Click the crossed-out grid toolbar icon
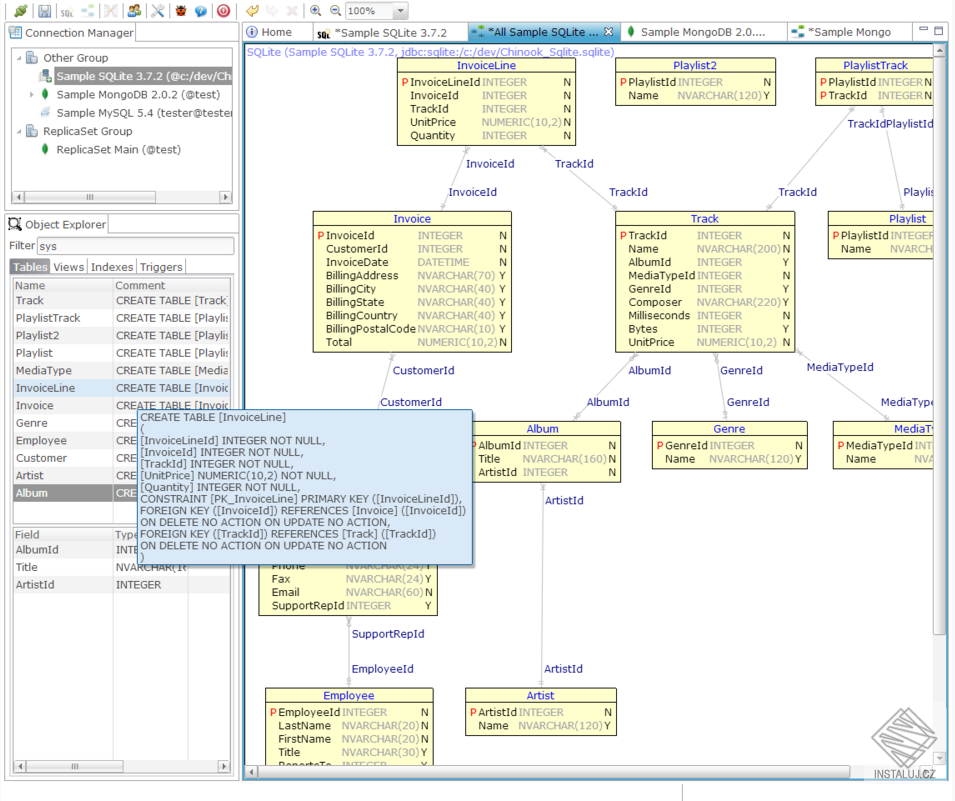This screenshot has height=801, width=955. 110,10
